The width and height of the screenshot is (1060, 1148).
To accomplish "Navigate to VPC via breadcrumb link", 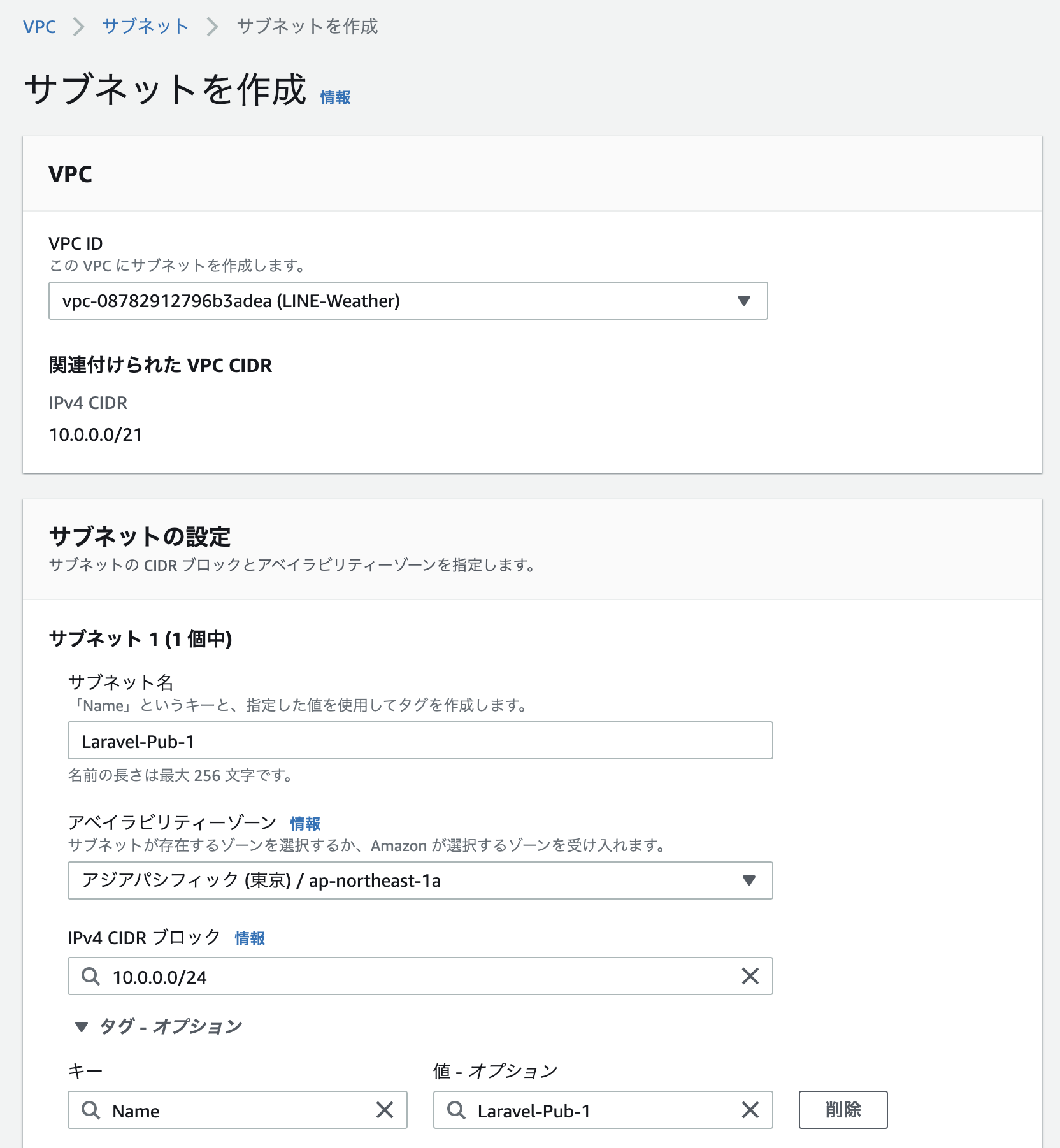I will pyautogui.click(x=39, y=26).
